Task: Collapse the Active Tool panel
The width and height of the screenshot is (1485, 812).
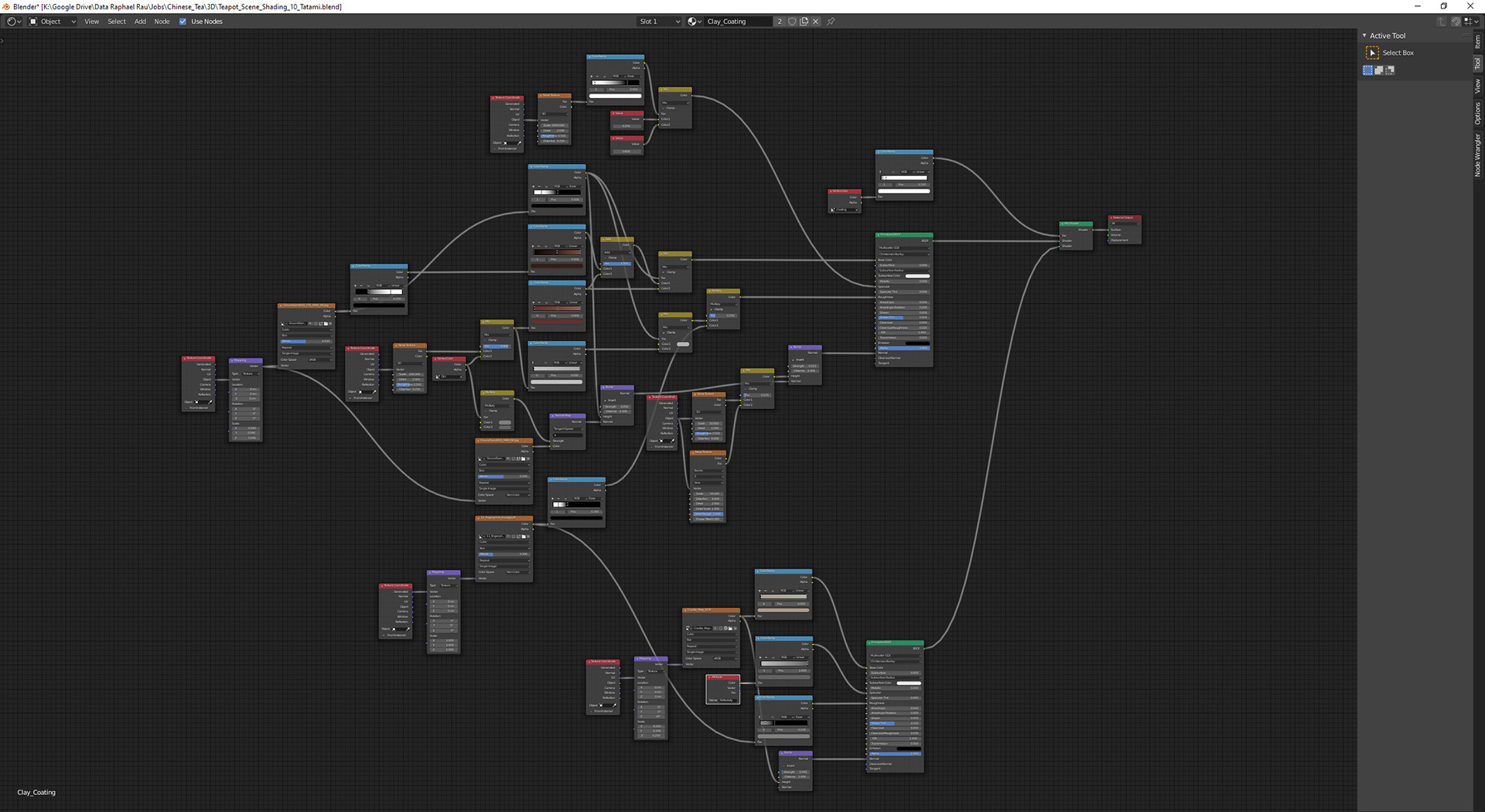Action: 1364,36
